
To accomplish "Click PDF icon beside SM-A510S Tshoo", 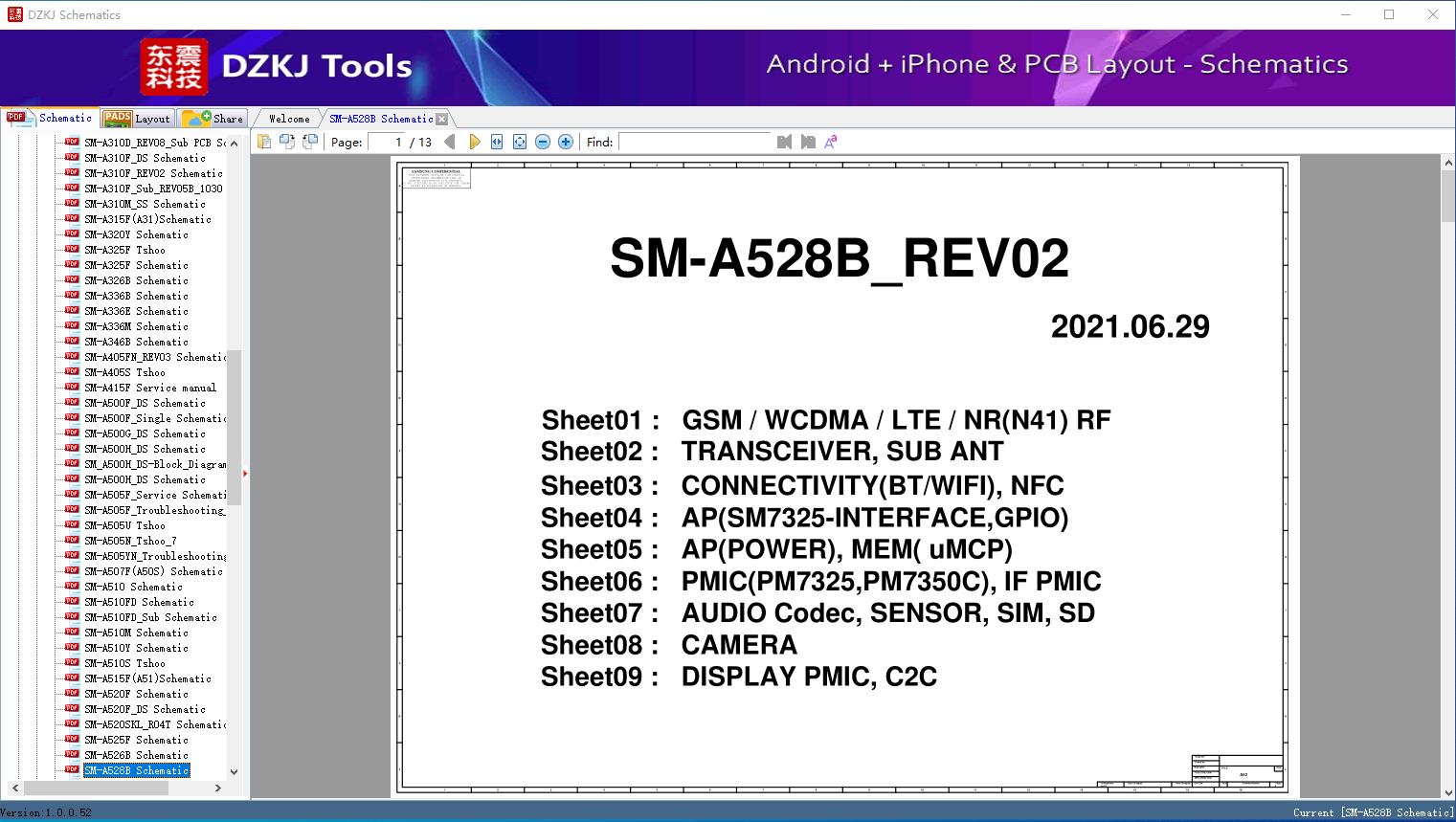I will click(72, 663).
